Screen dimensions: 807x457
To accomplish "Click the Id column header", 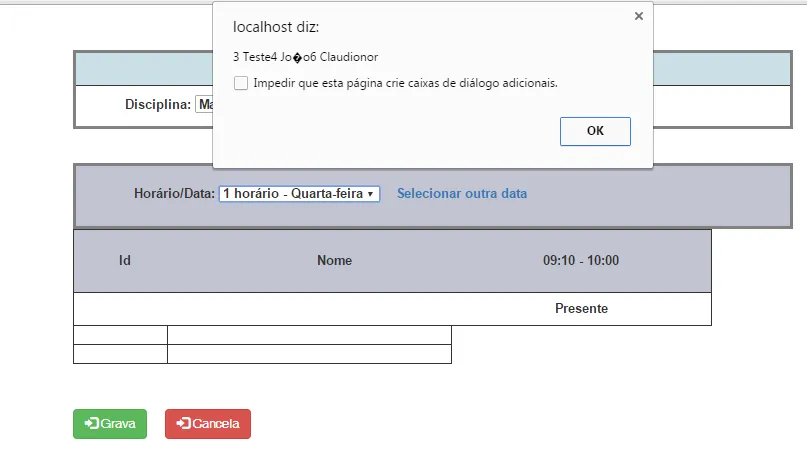I will click(x=125, y=261).
